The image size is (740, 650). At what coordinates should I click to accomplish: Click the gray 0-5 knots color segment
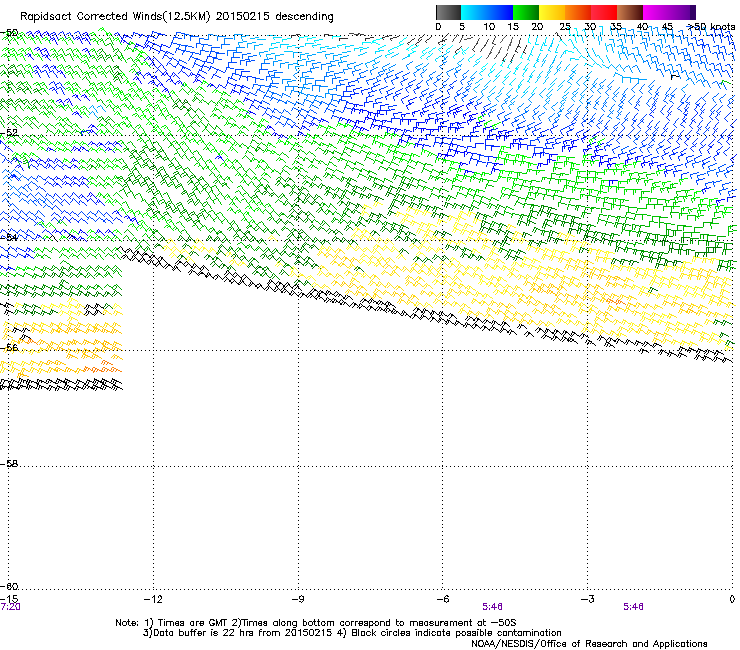click(x=448, y=12)
